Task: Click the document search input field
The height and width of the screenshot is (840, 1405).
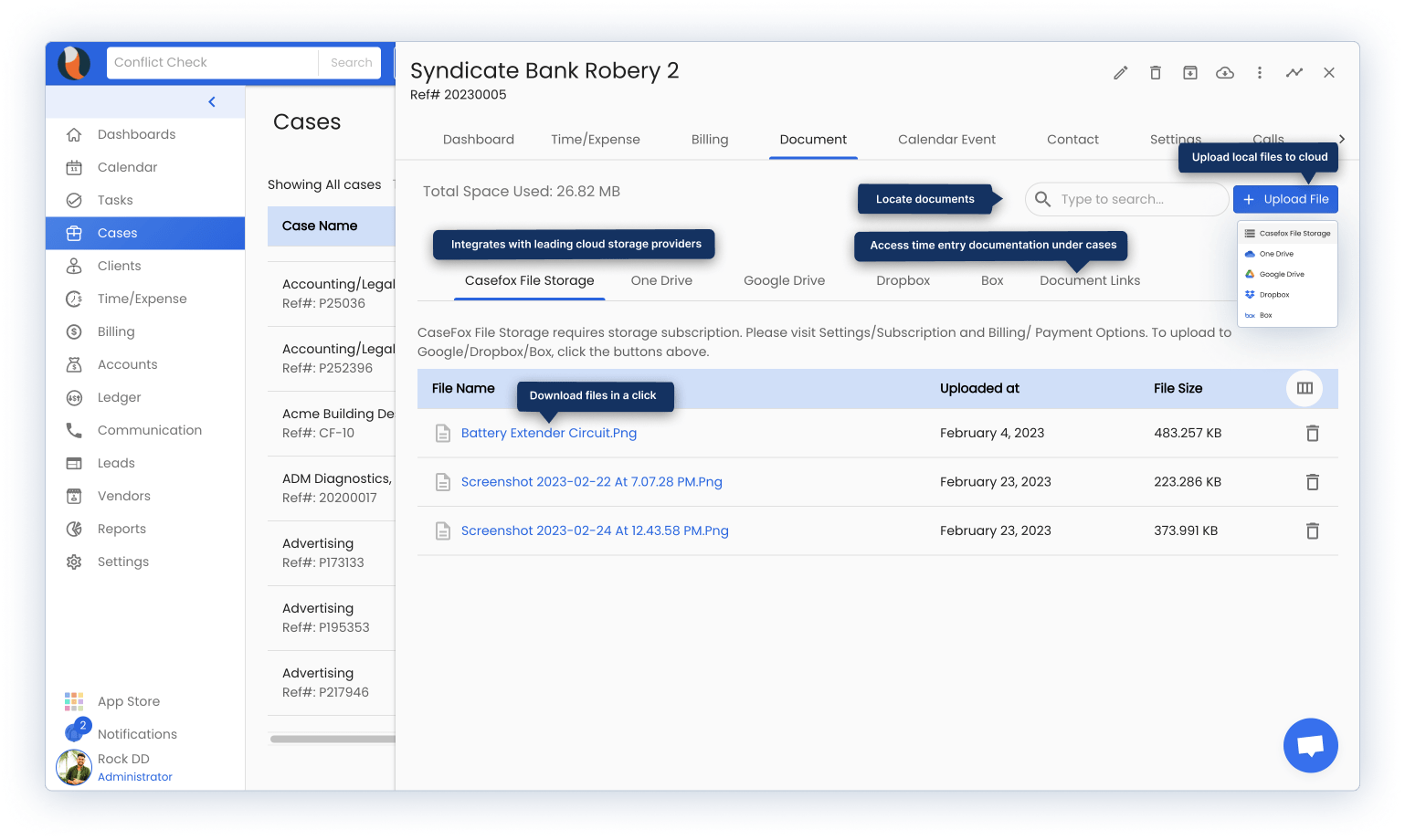Action: 1137,199
